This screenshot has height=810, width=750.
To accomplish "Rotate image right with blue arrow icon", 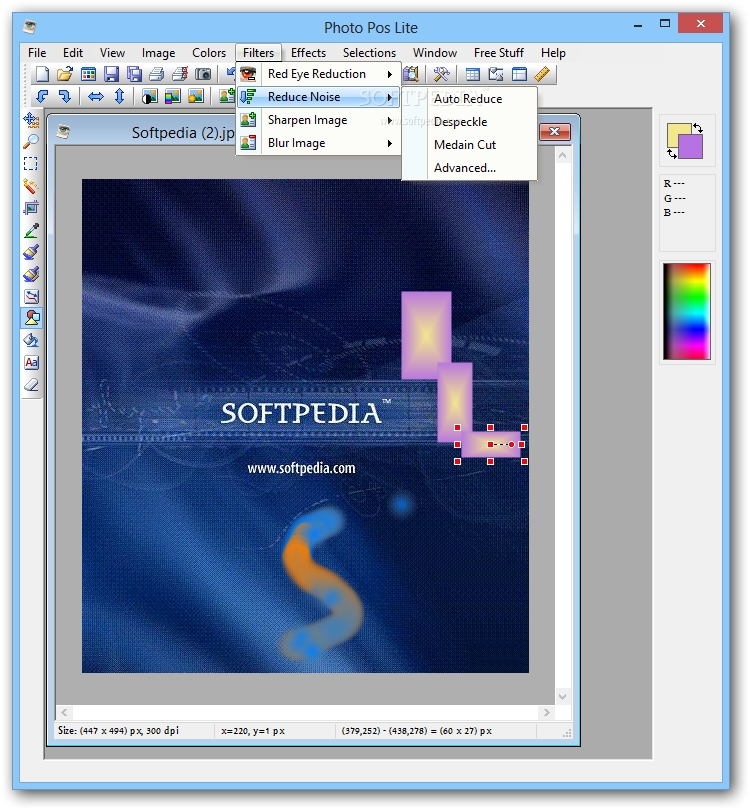I will pyautogui.click(x=65, y=96).
